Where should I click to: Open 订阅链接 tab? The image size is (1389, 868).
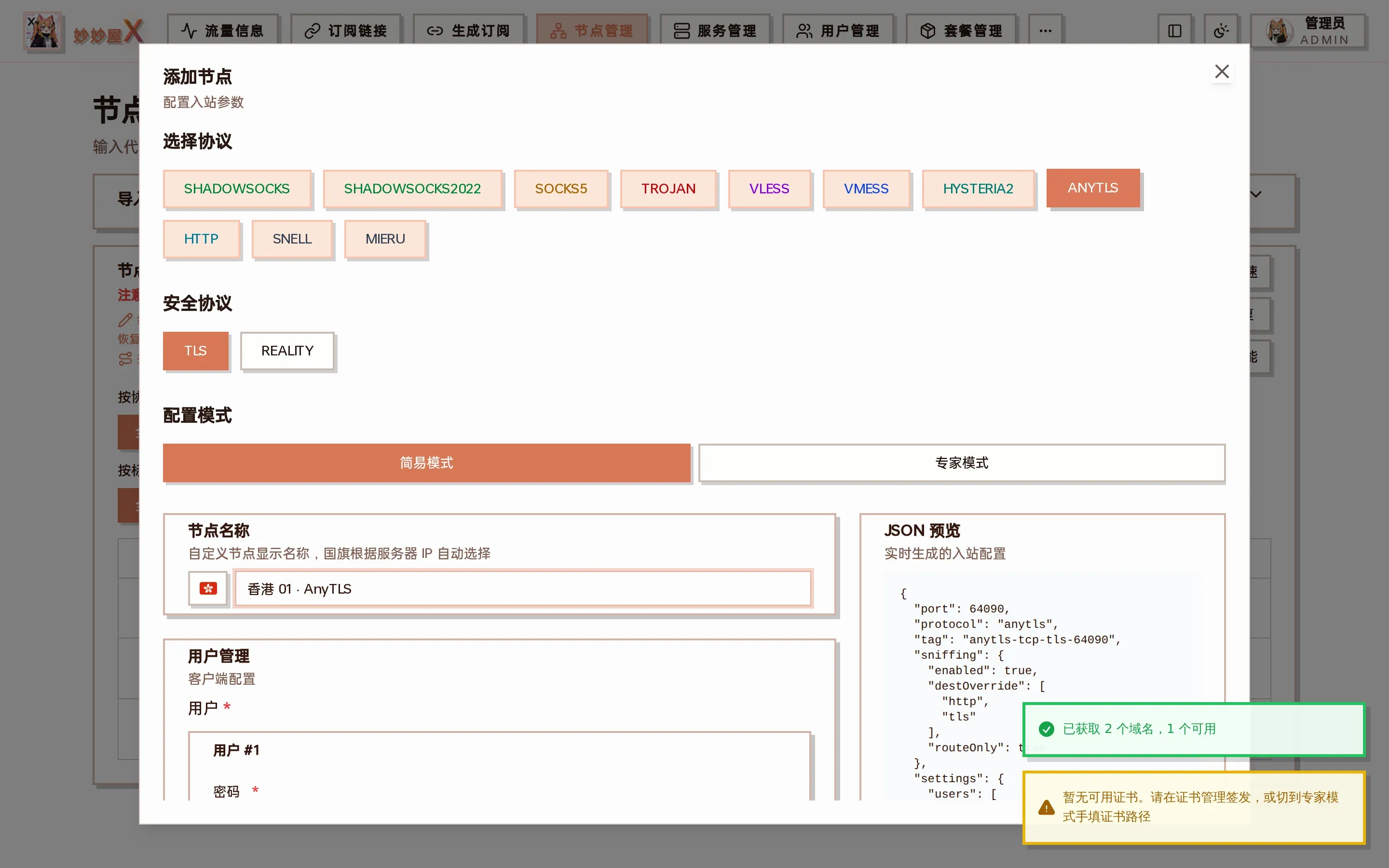coord(345,31)
